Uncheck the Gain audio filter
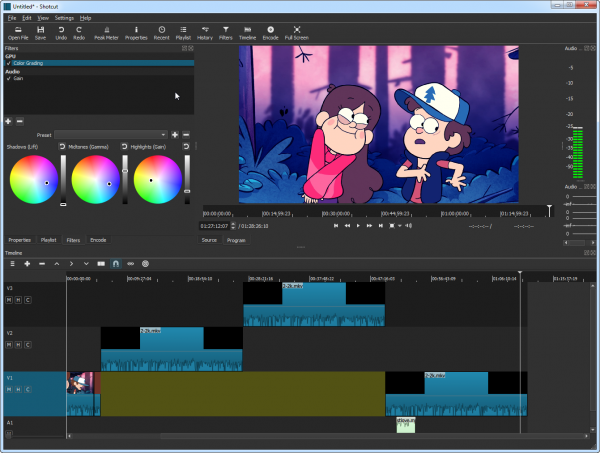Image resolution: width=600 pixels, height=453 pixels. [x=8, y=78]
